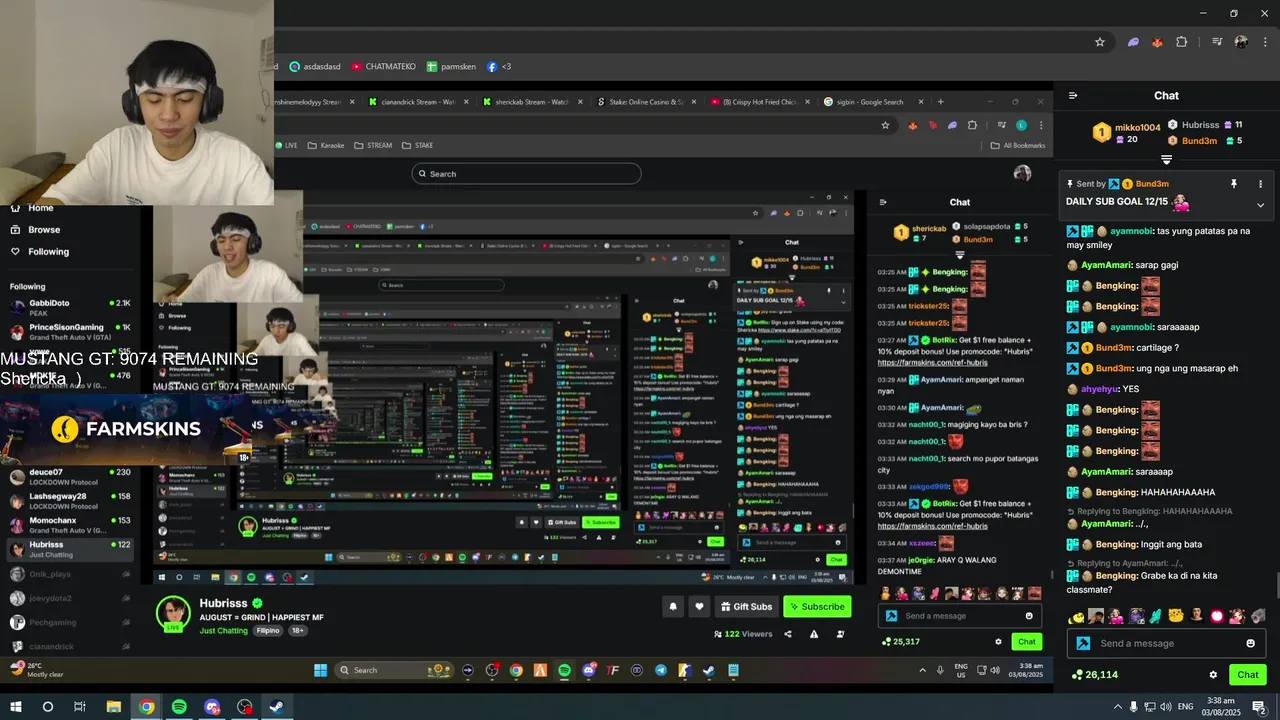The image size is (1280, 720).
Task: Click the report warning triangle icon
Action: [814, 634]
